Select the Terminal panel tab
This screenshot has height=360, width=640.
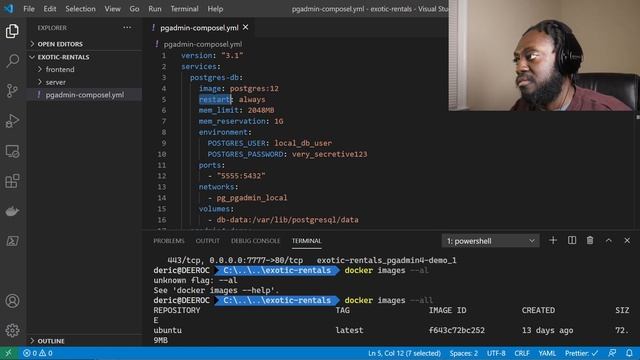click(307, 241)
